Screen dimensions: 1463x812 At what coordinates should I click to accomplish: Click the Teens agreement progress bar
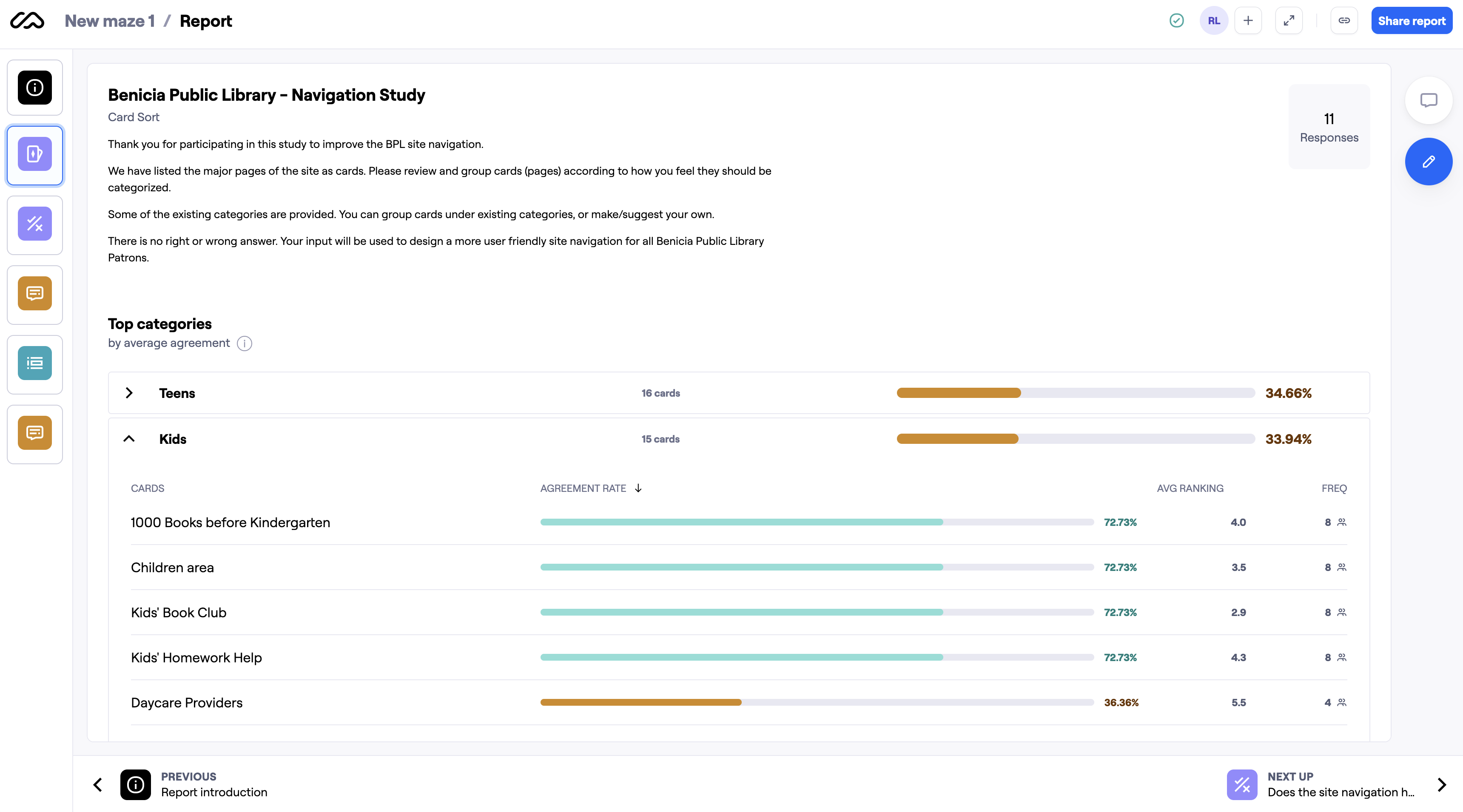point(1075,393)
